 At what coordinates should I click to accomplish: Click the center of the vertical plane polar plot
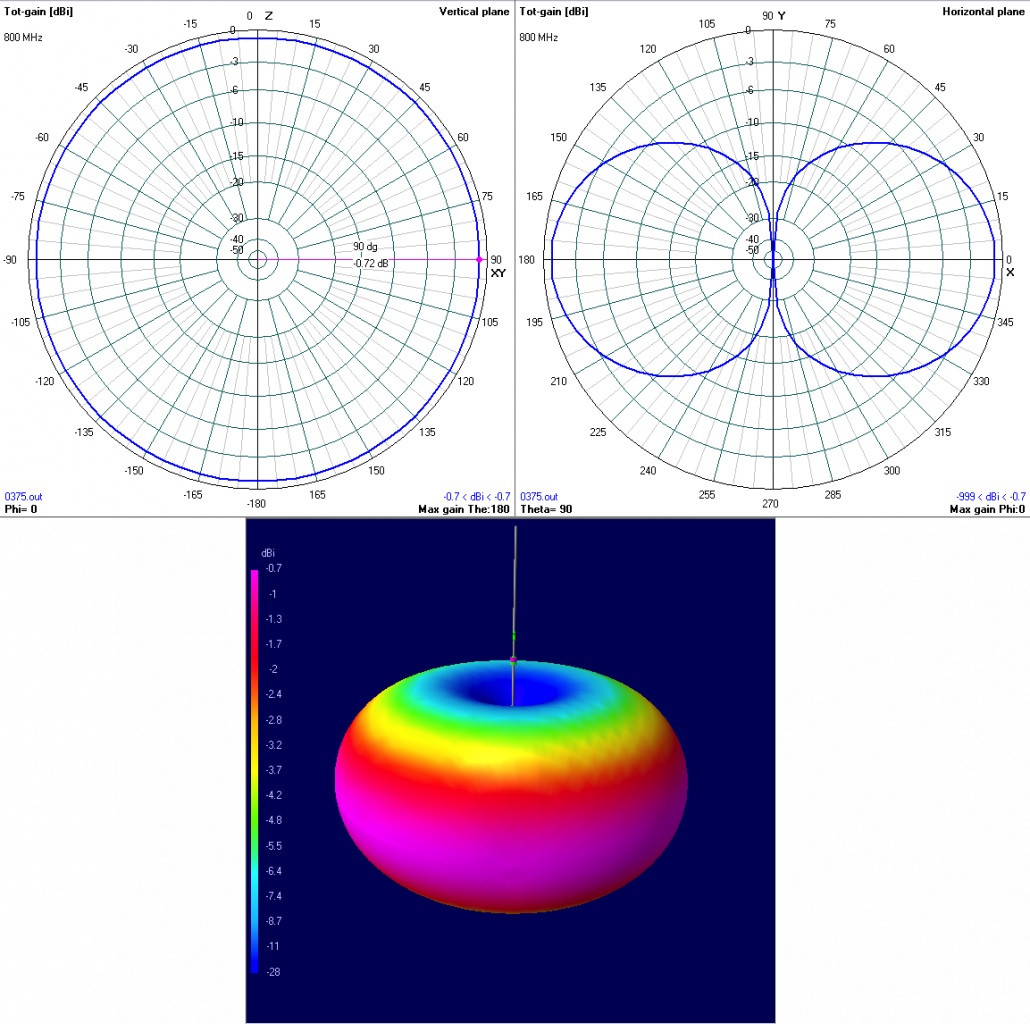point(257,260)
